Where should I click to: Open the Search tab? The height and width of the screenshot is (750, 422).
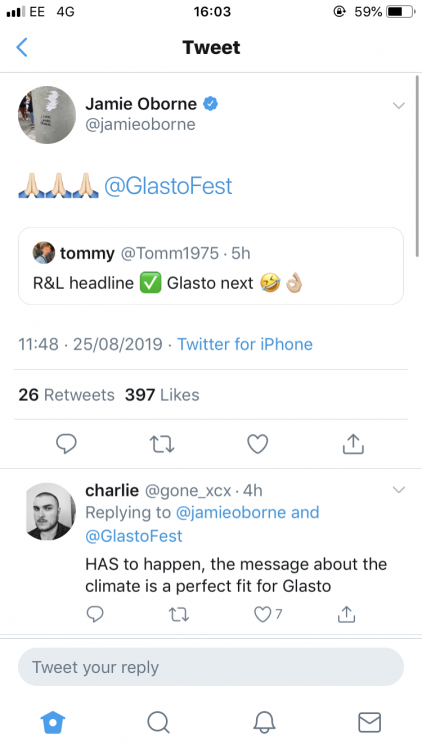[x=158, y=722]
